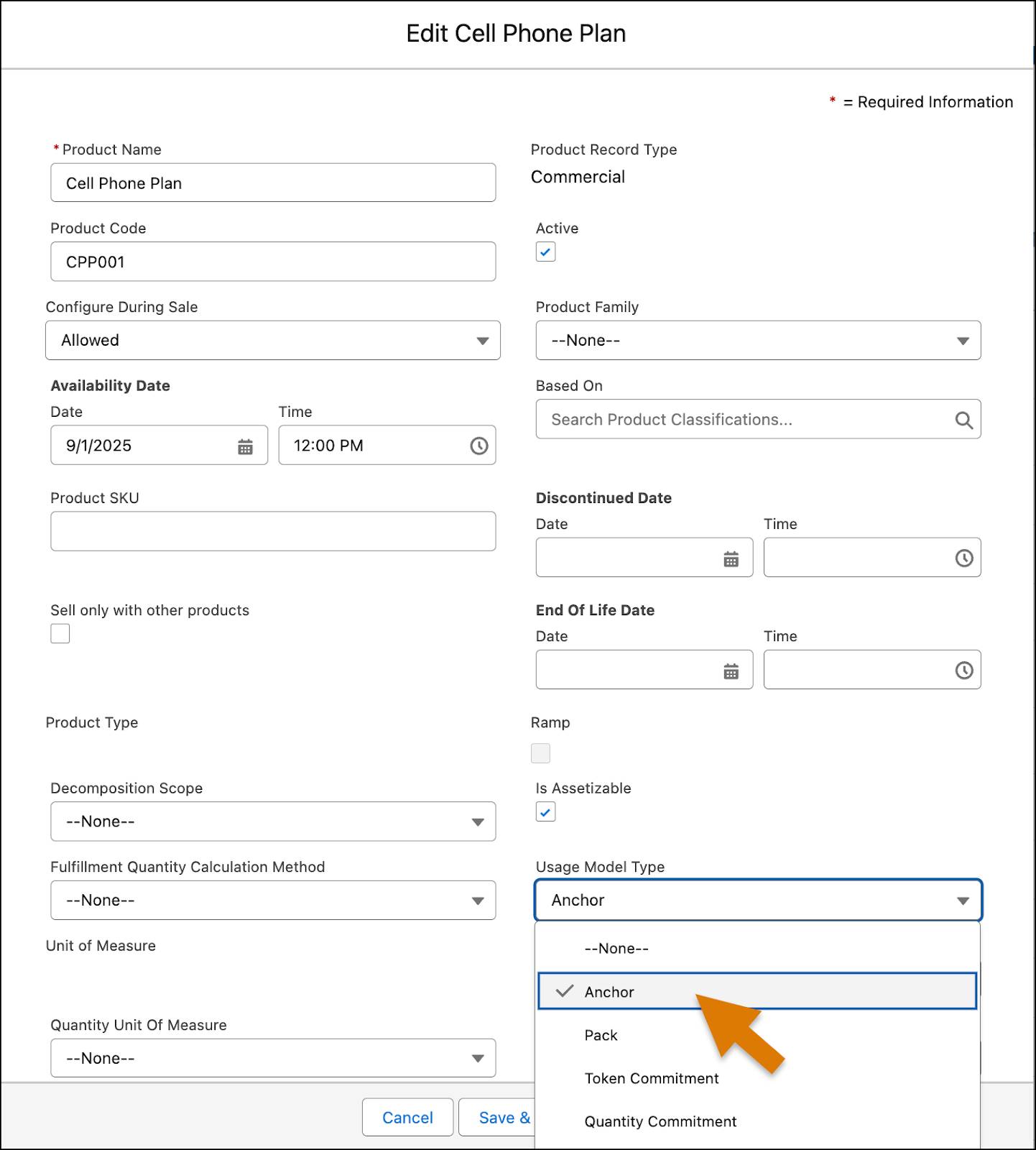Edit the Product Name field
Image resolution: width=1036 pixels, height=1150 pixels.
273,183
